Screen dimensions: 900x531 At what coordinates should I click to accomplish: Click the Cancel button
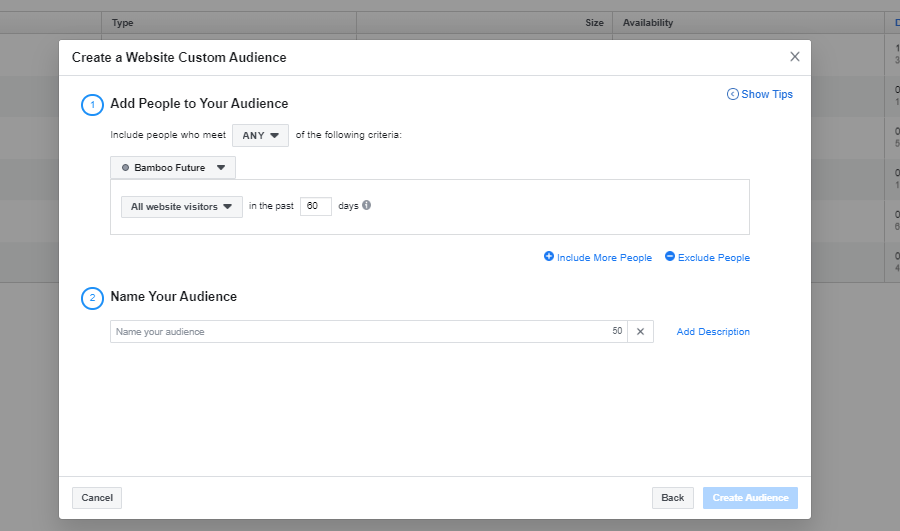[97, 498]
